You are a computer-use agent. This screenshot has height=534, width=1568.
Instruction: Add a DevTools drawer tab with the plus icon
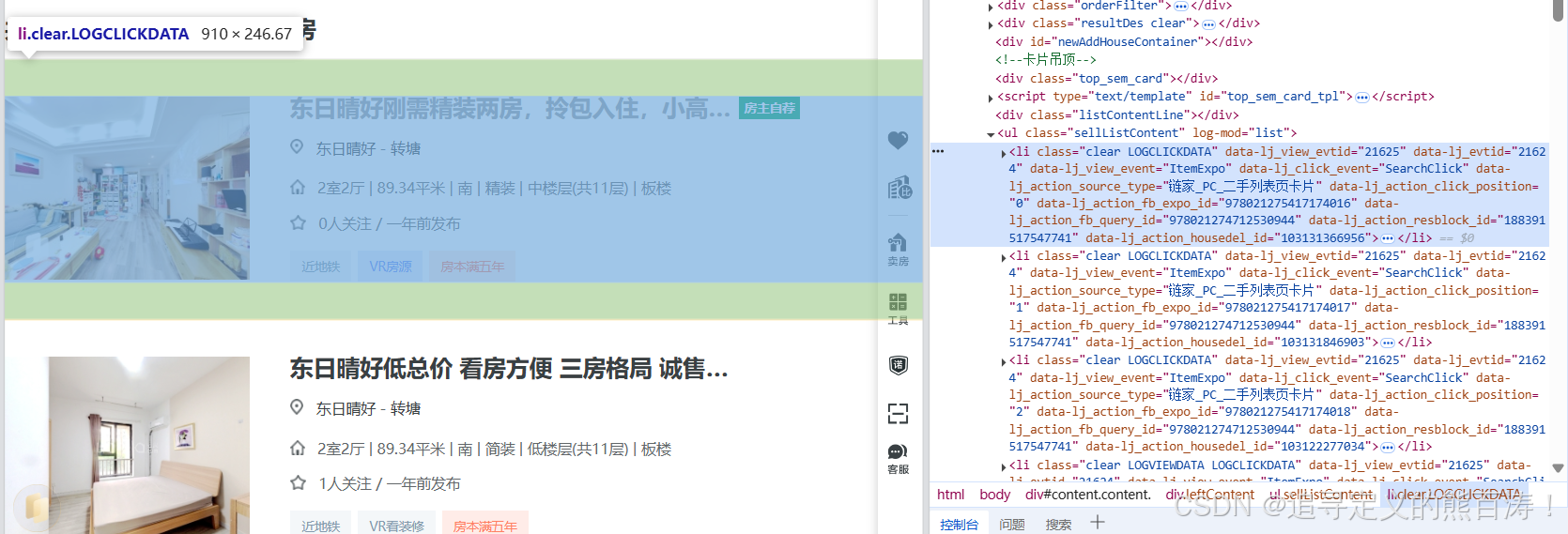pyautogui.click(x=1097, y=523)
